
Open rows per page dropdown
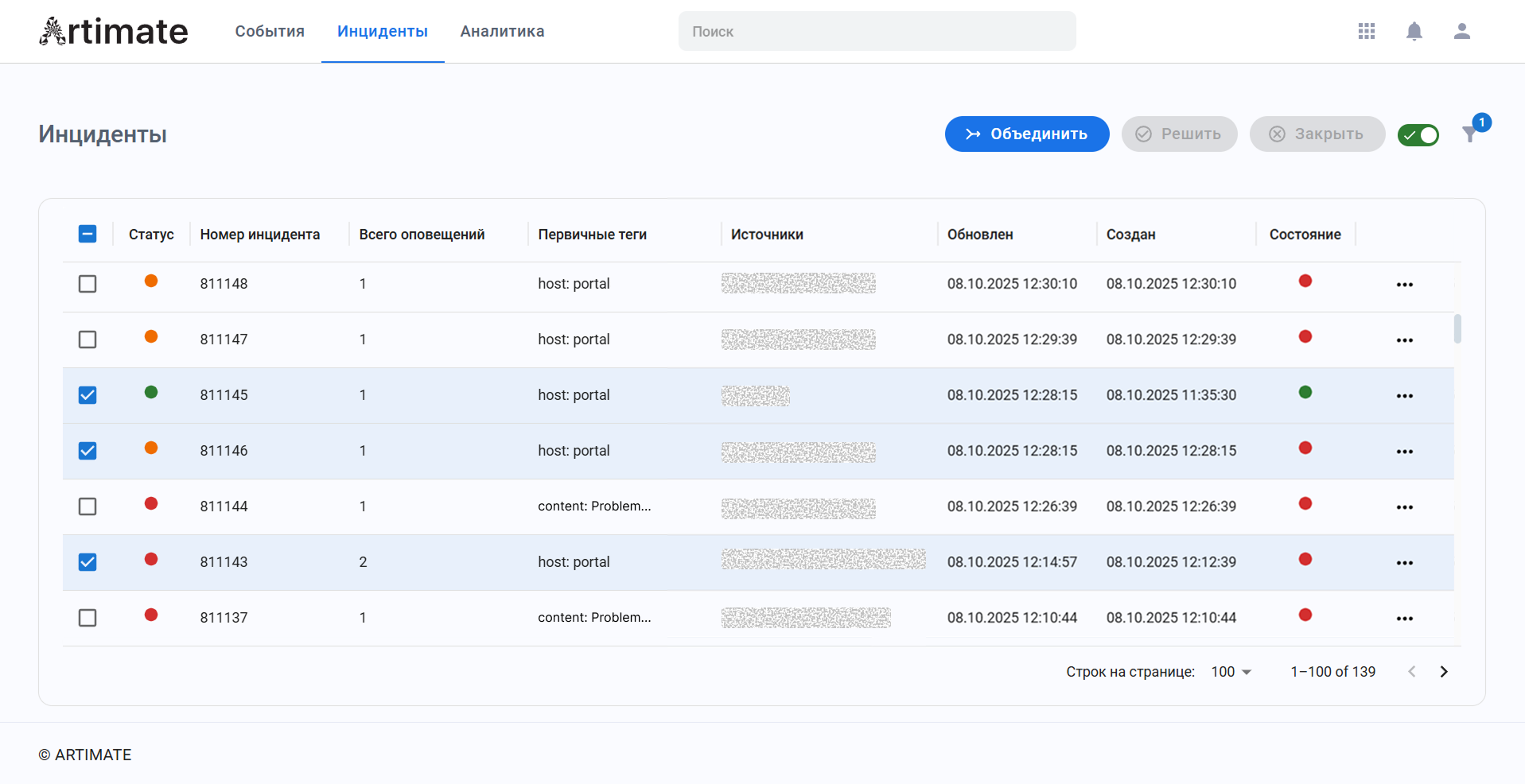tap(1231, 672)
